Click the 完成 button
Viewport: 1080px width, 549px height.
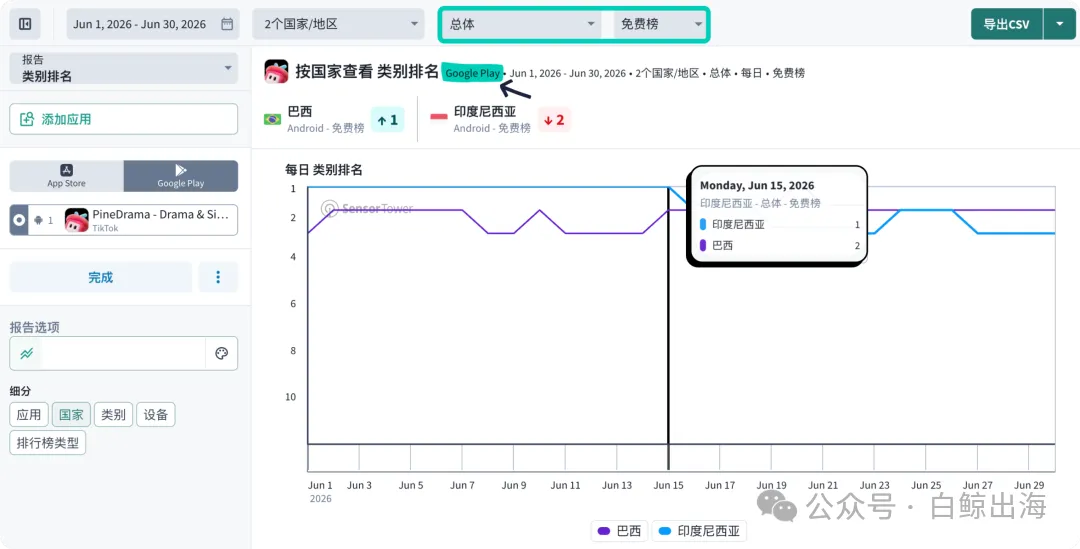101,277
